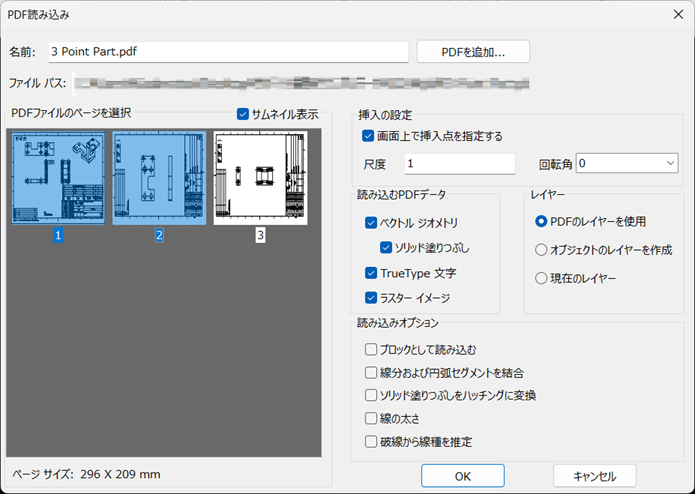The image size is (695, 494).
Task: Enable 線分および円弧セグメントを結合 option
Action: tap(371, 373)
